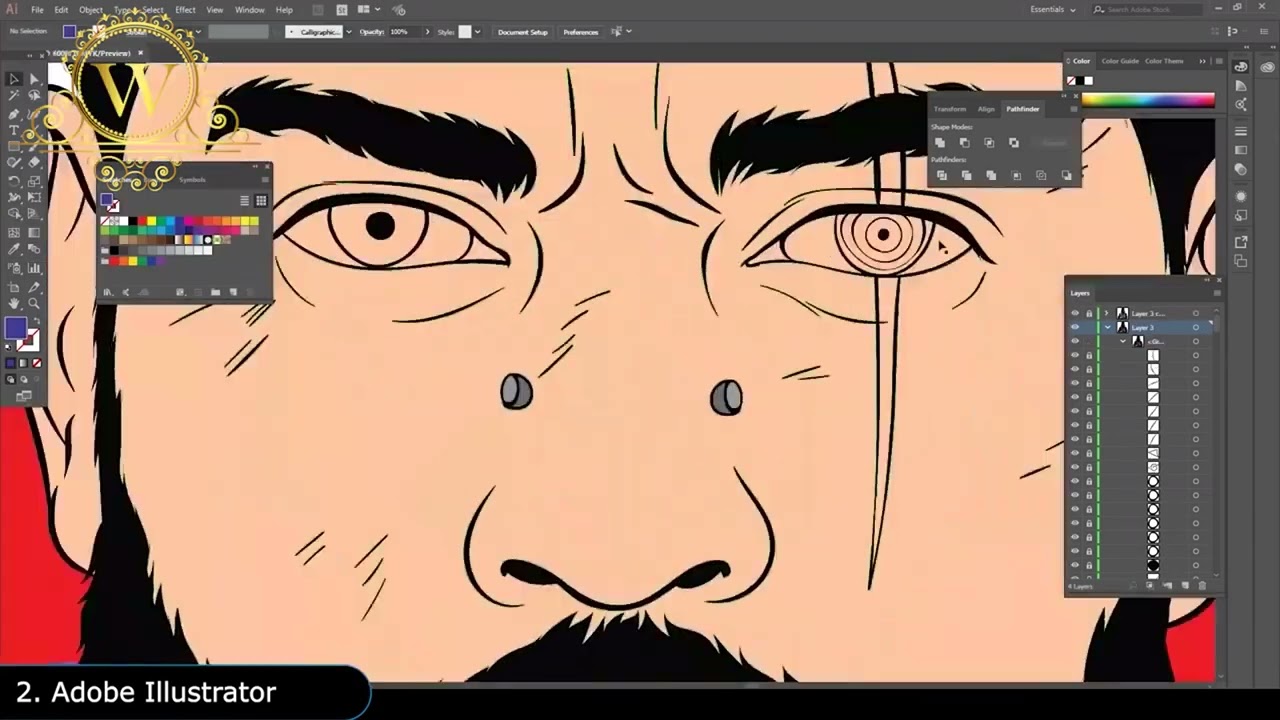This screenshot has height=720, width=1280.
Task: Hide the black filled circle sublayer
Action: click(x=1075, y=565)
